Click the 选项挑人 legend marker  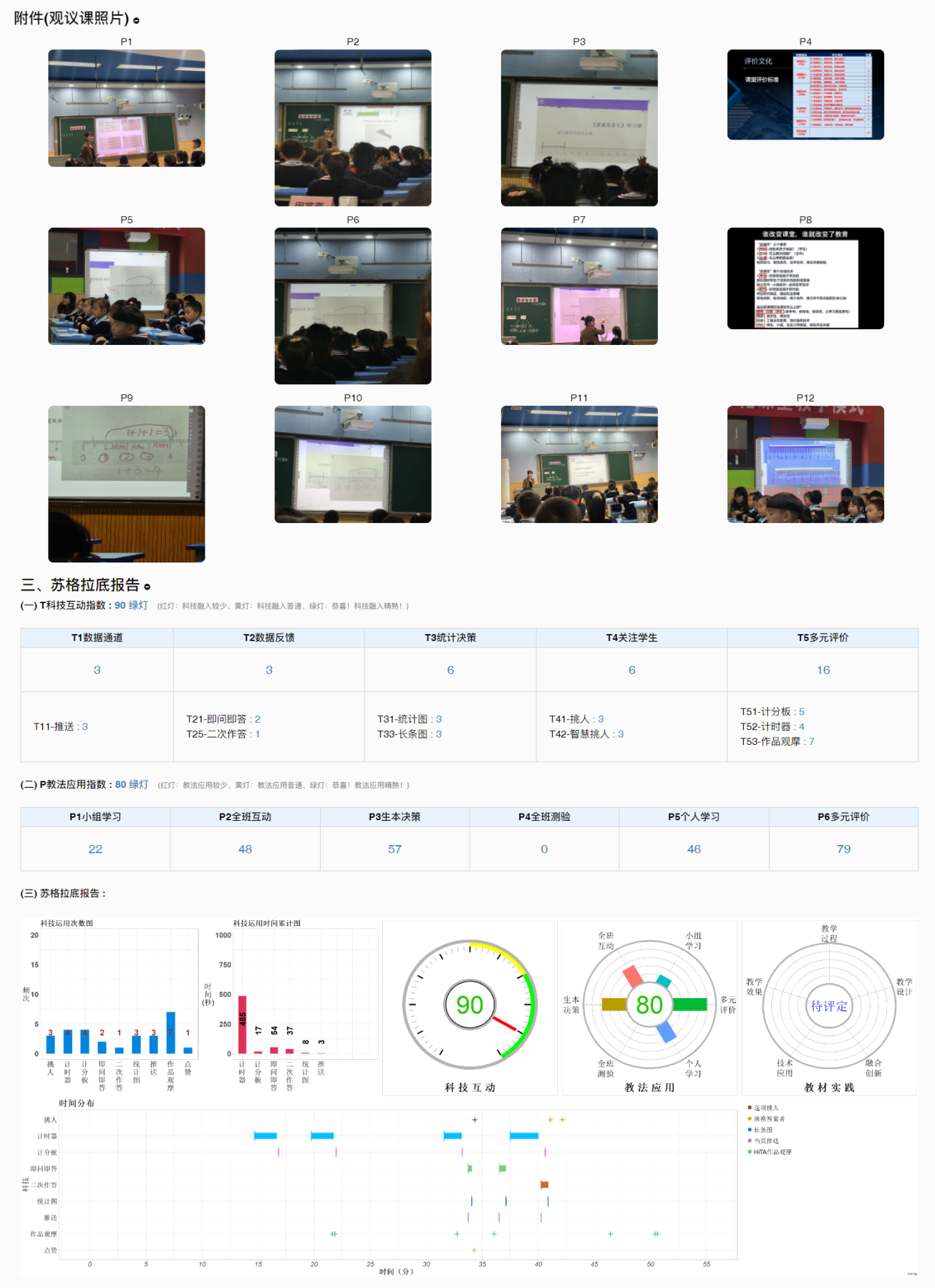[750, 1108]
